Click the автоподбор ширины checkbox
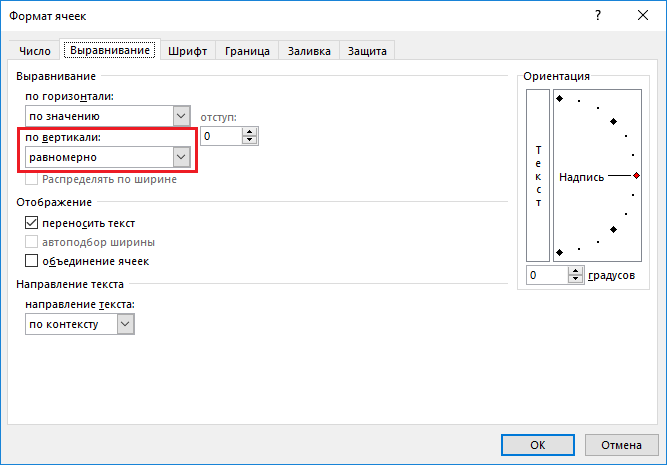The image size is (667, 465). [x=31, y=242]
